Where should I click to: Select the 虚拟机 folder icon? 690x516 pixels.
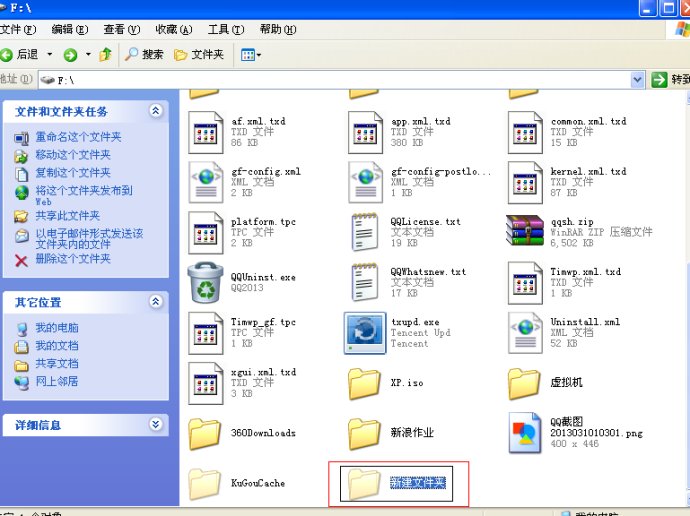click(524, 384)
